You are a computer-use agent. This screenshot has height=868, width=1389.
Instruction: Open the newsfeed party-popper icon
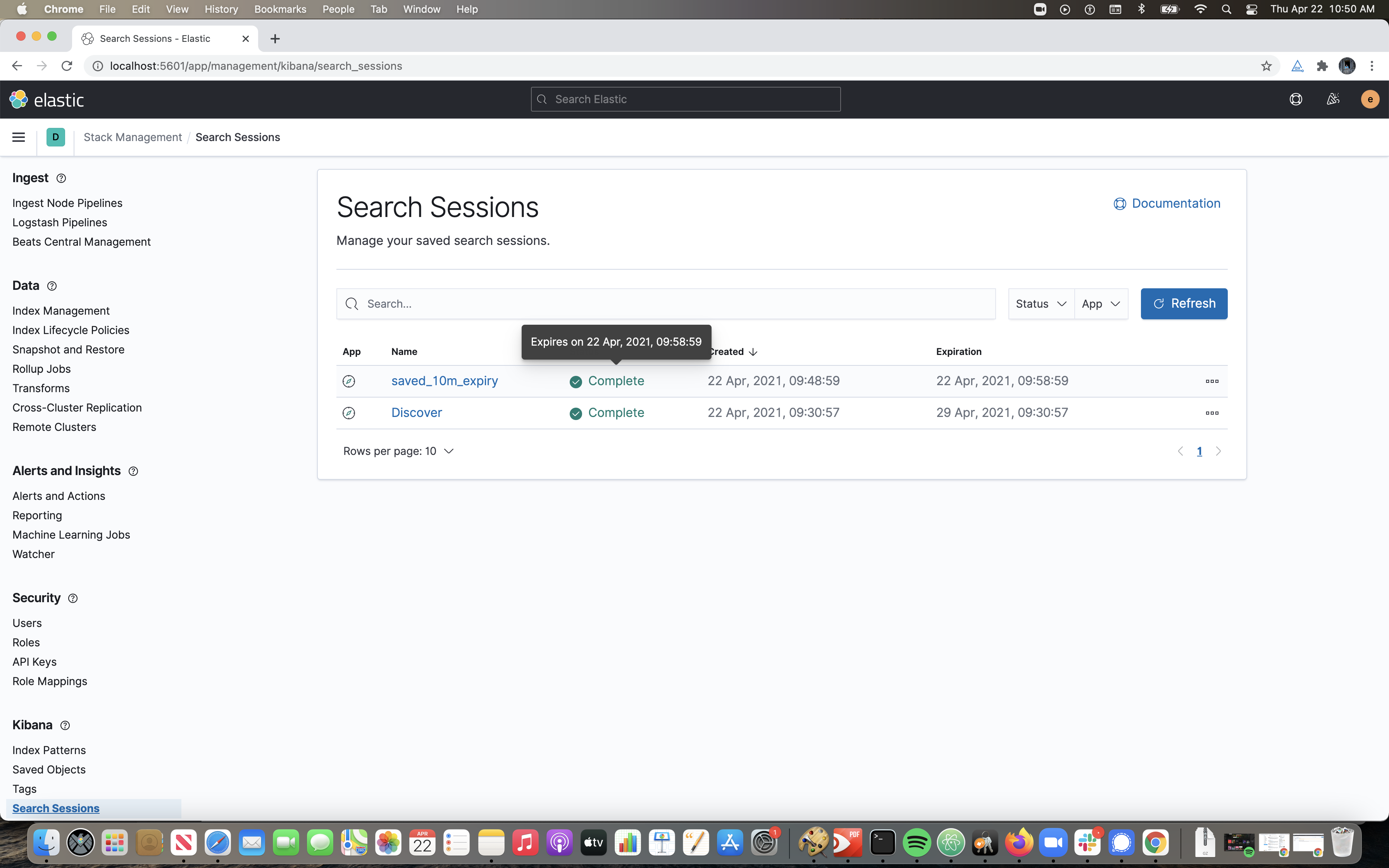(1333, 99)
